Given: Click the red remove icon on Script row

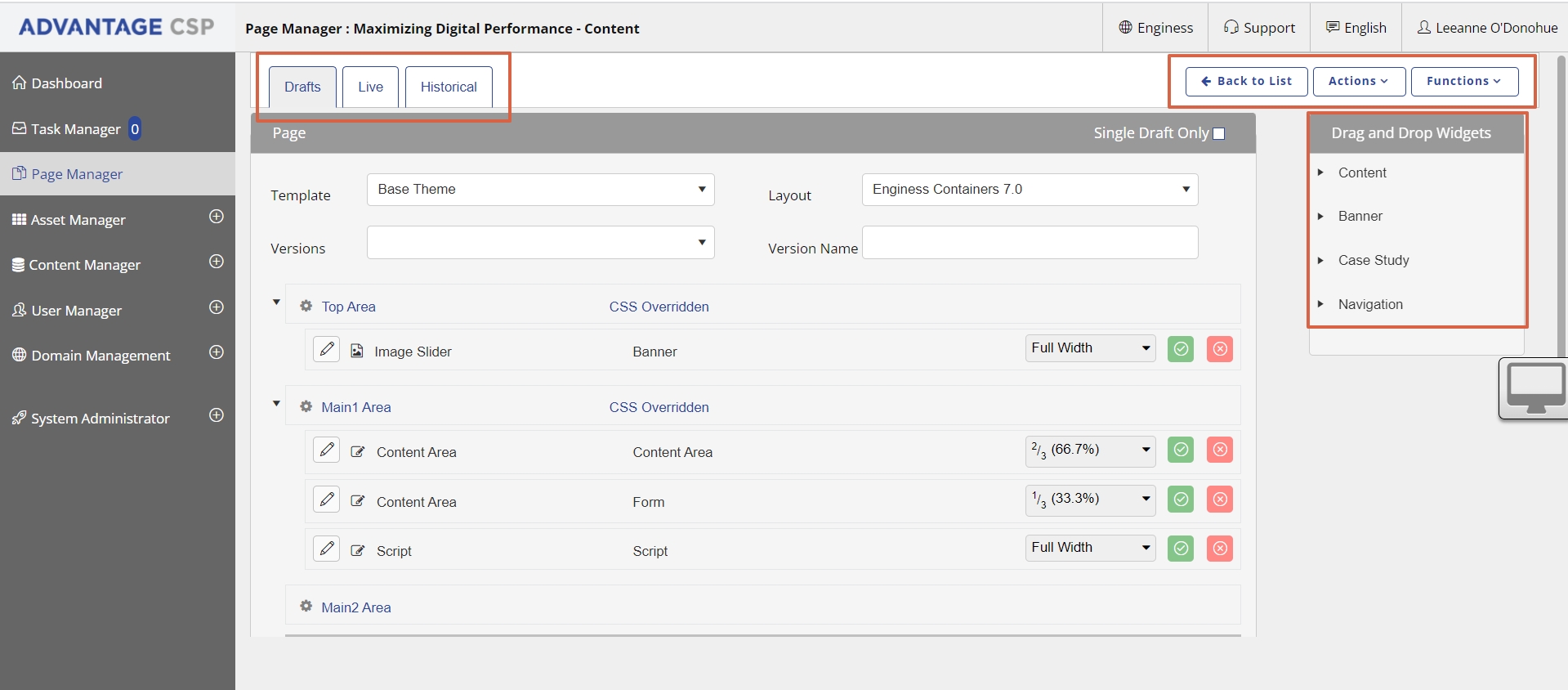Looking at the screenshot, I should [1219, 549].
